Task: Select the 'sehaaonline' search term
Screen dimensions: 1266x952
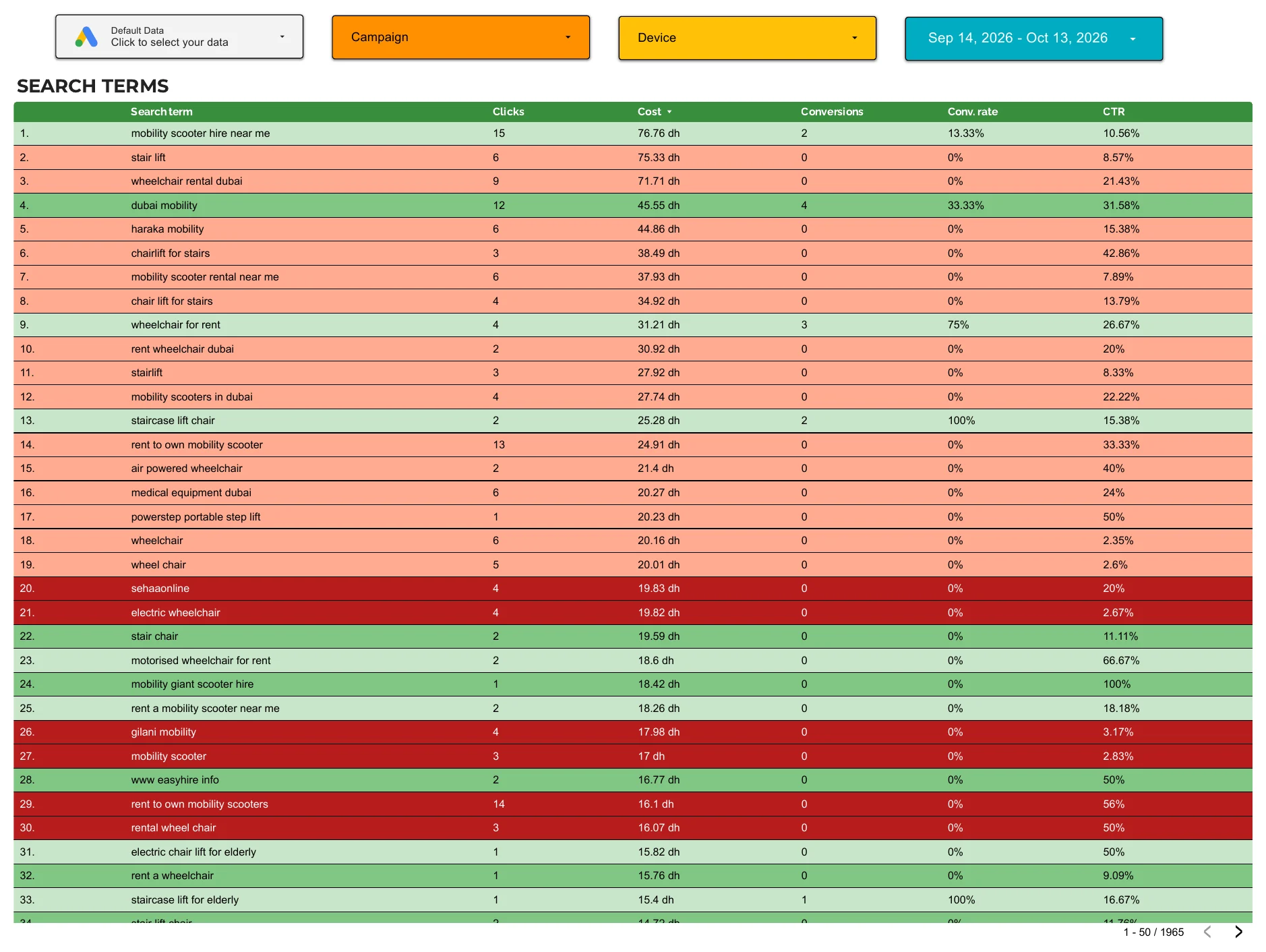Action: click(160, 589)
